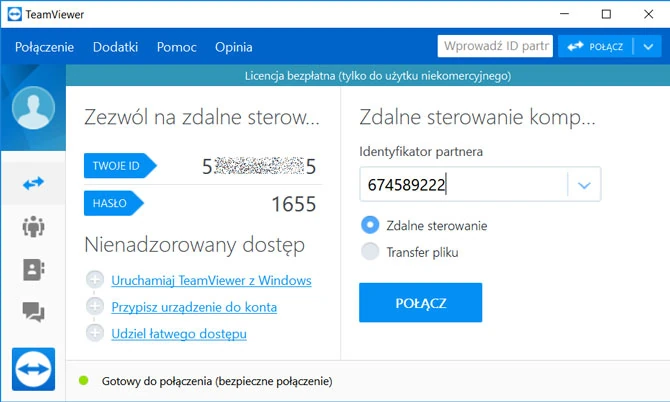The width and height of the screenshot is (670, 402).
Task: Minimize the TeamViewer window
Action: [x=564, y=14]
